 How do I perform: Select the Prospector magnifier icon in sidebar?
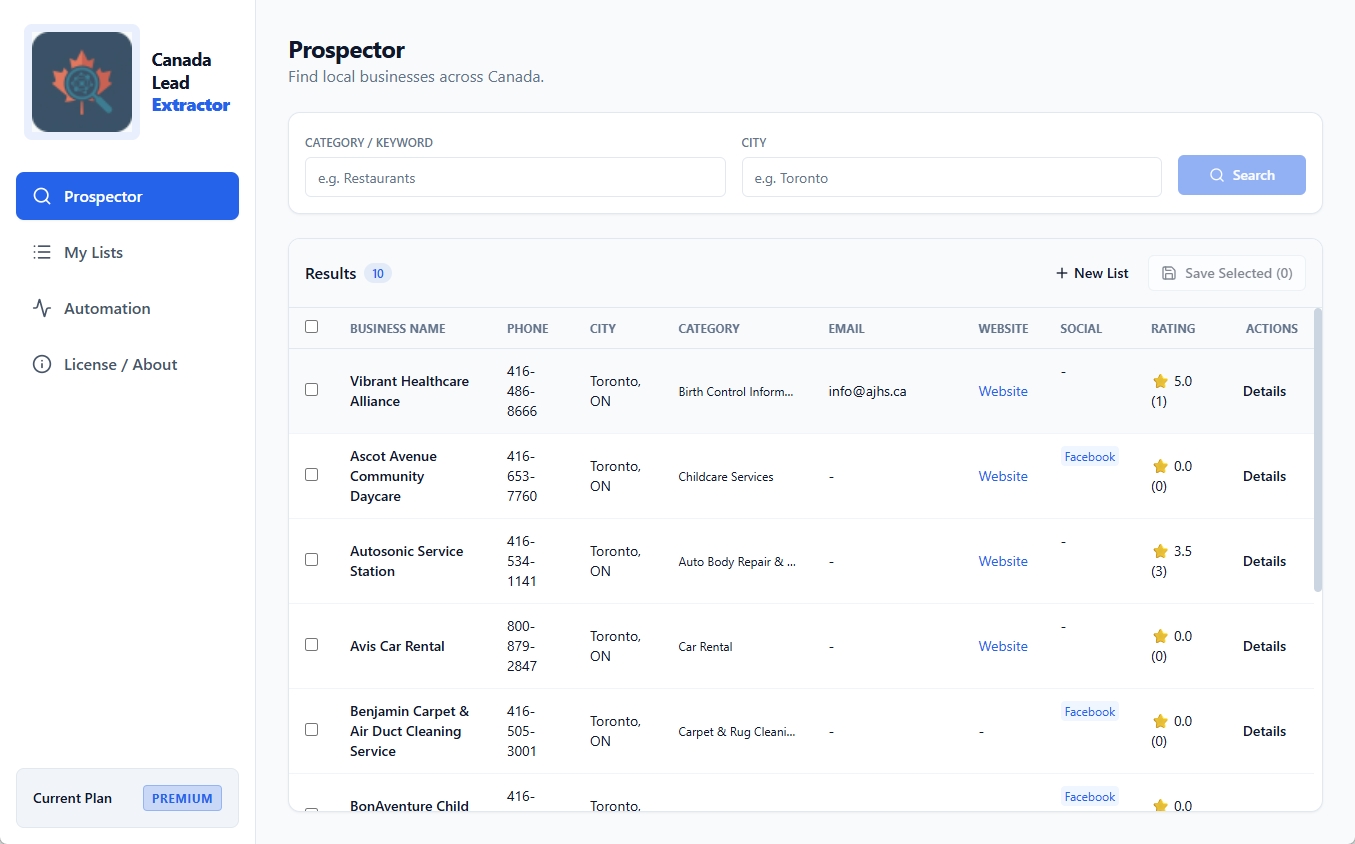point(42,196)
